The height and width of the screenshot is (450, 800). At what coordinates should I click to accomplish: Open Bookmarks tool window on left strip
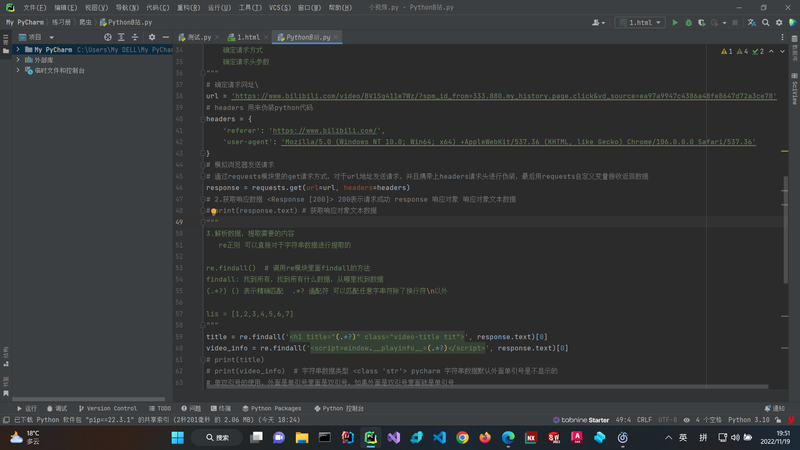click(6, 387)
